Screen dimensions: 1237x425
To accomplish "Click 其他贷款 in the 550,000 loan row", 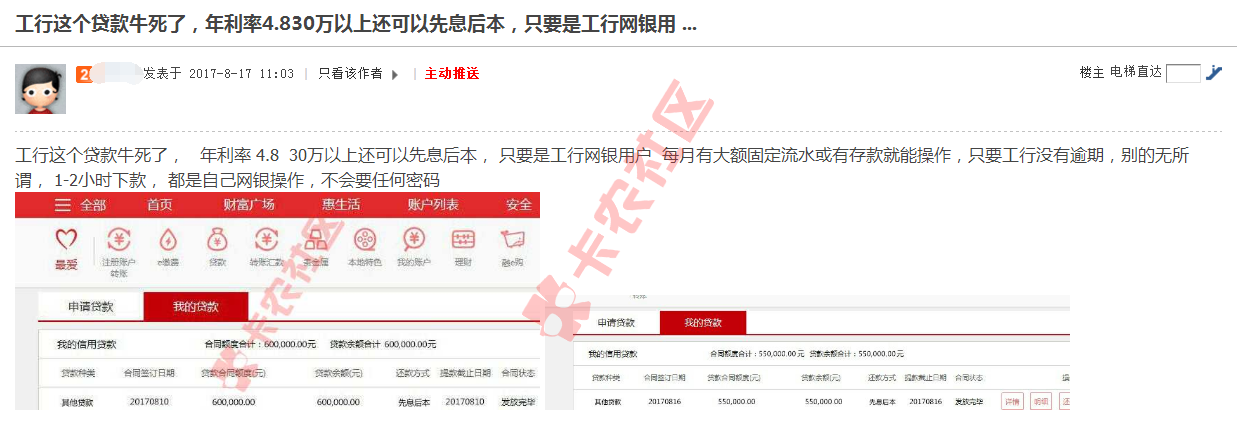I will (x=607, y=401).
